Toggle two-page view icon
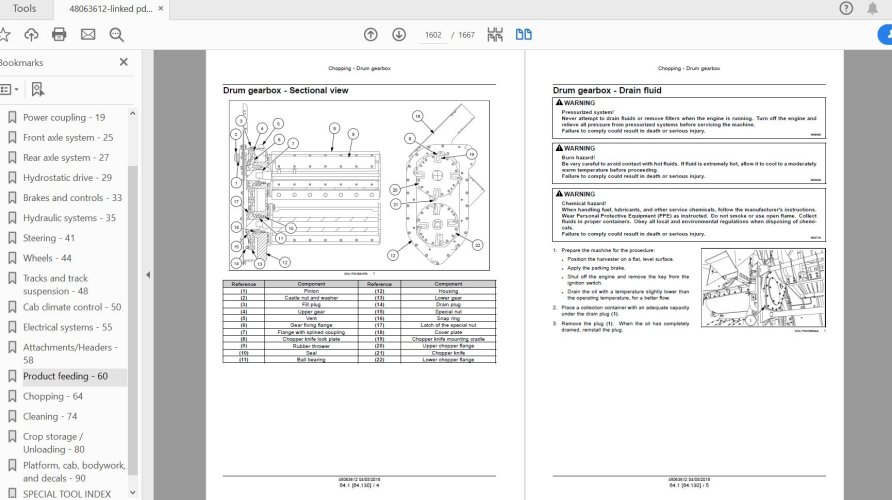 tap(523, 35)
